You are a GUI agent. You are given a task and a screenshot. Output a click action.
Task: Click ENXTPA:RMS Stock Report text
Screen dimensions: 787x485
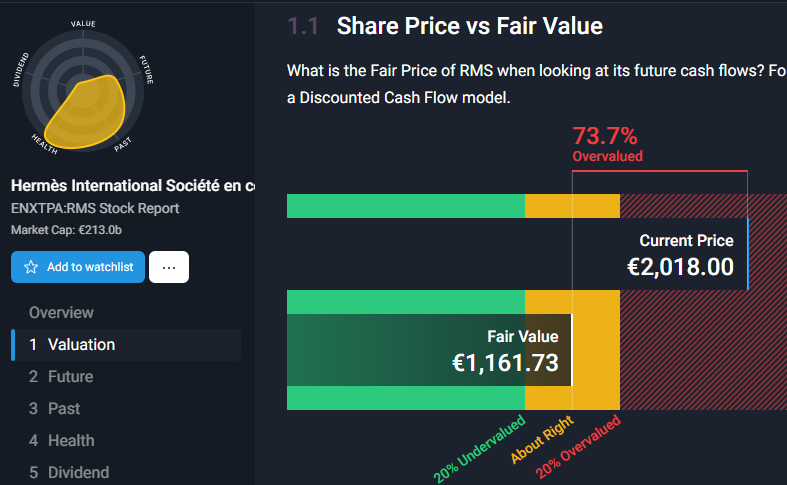[95, 208]
